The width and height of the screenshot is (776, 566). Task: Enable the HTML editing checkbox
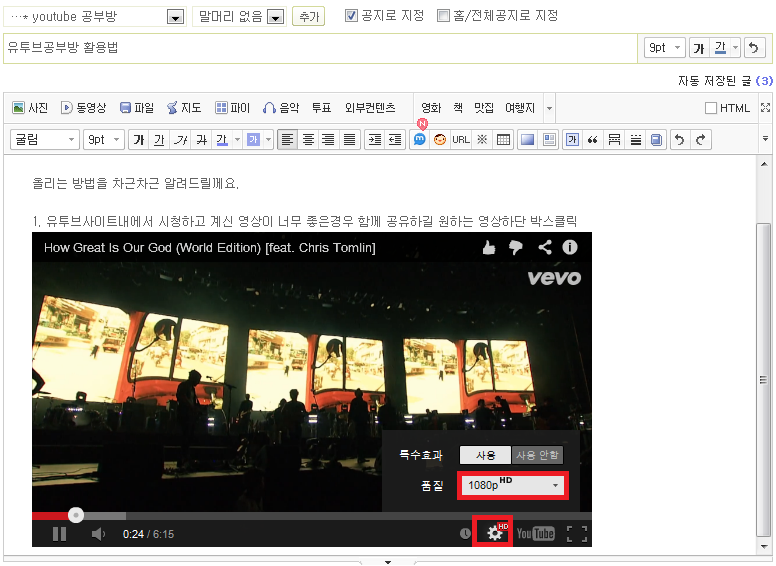tap(711, 108)
